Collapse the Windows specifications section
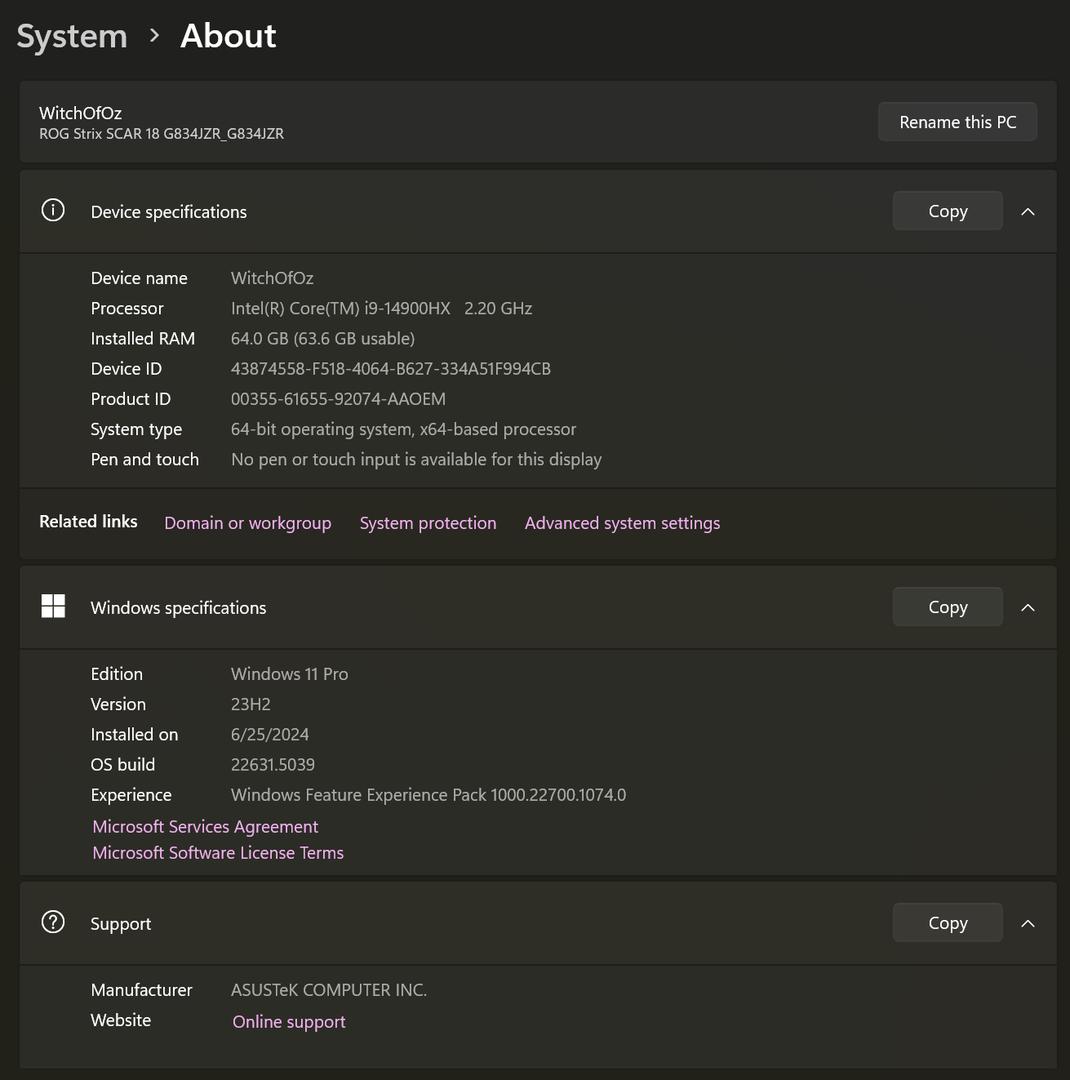 pyautogui.click(x=1027, y=607)
